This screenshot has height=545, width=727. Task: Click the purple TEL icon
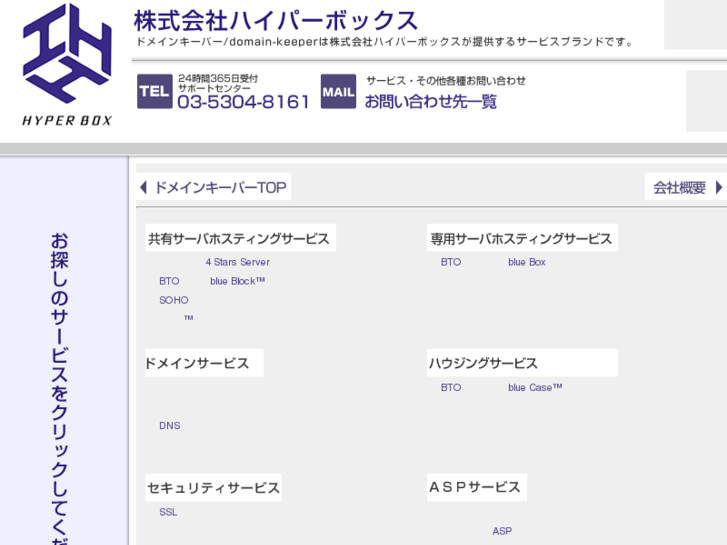[x=154, y=91]
